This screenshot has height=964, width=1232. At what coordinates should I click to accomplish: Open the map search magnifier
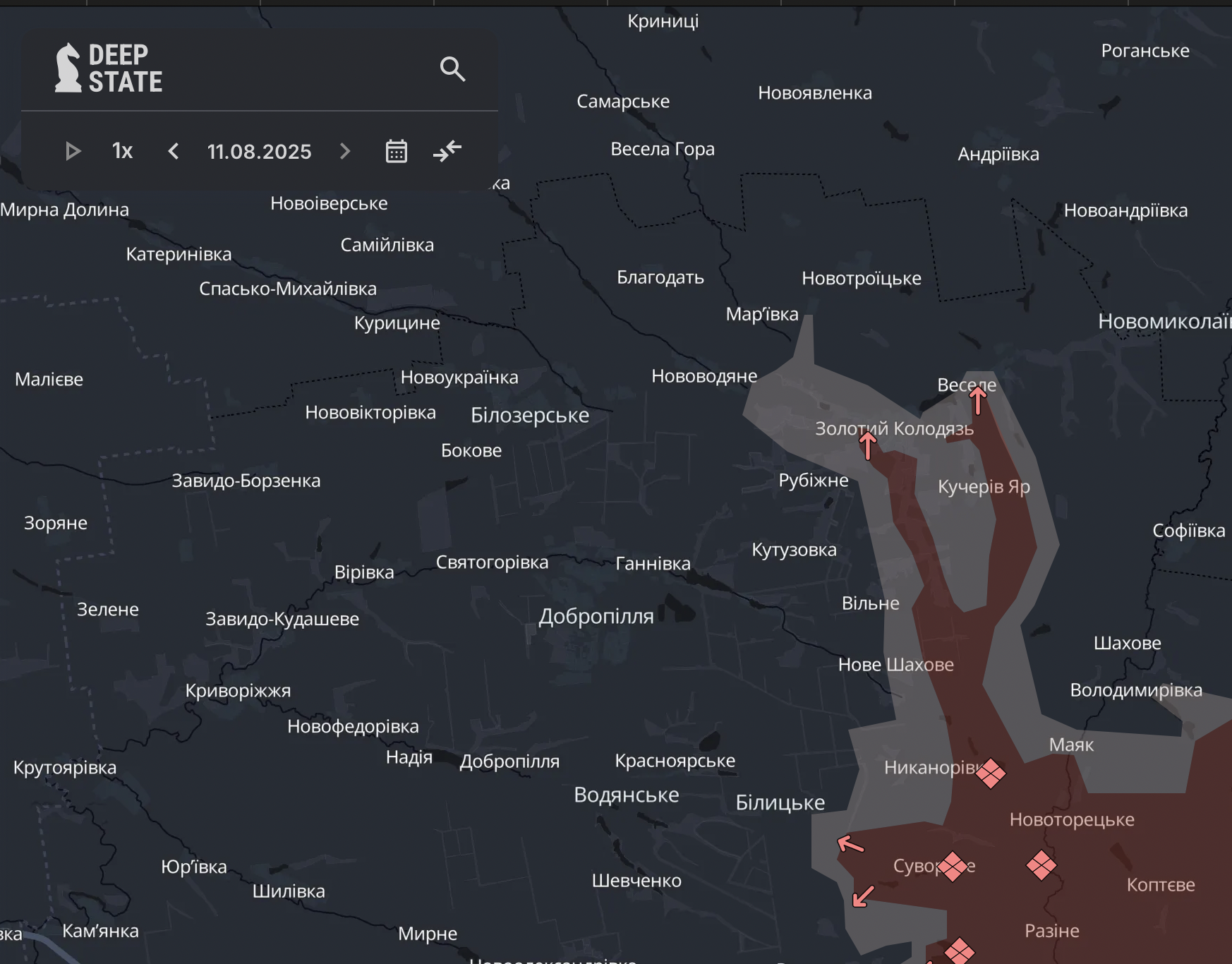pyautogui.click(x=452, y=69)
